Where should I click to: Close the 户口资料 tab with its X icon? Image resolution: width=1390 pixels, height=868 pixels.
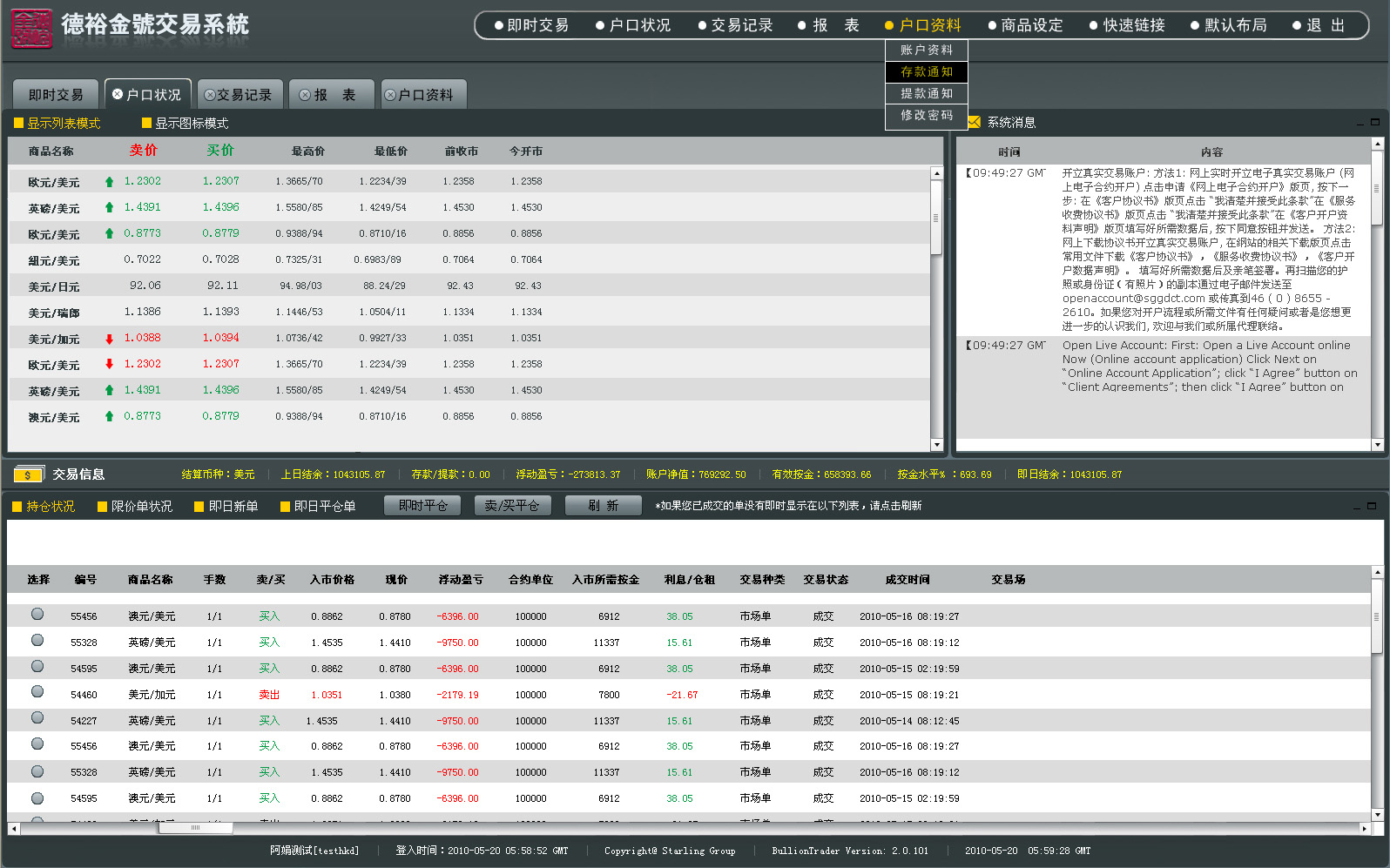(x=390, y=95)
